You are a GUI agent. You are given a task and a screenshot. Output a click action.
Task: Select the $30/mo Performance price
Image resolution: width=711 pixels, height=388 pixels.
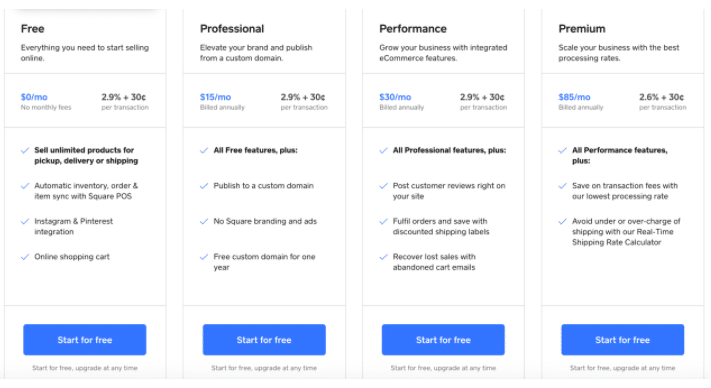(x=395, y=97)
